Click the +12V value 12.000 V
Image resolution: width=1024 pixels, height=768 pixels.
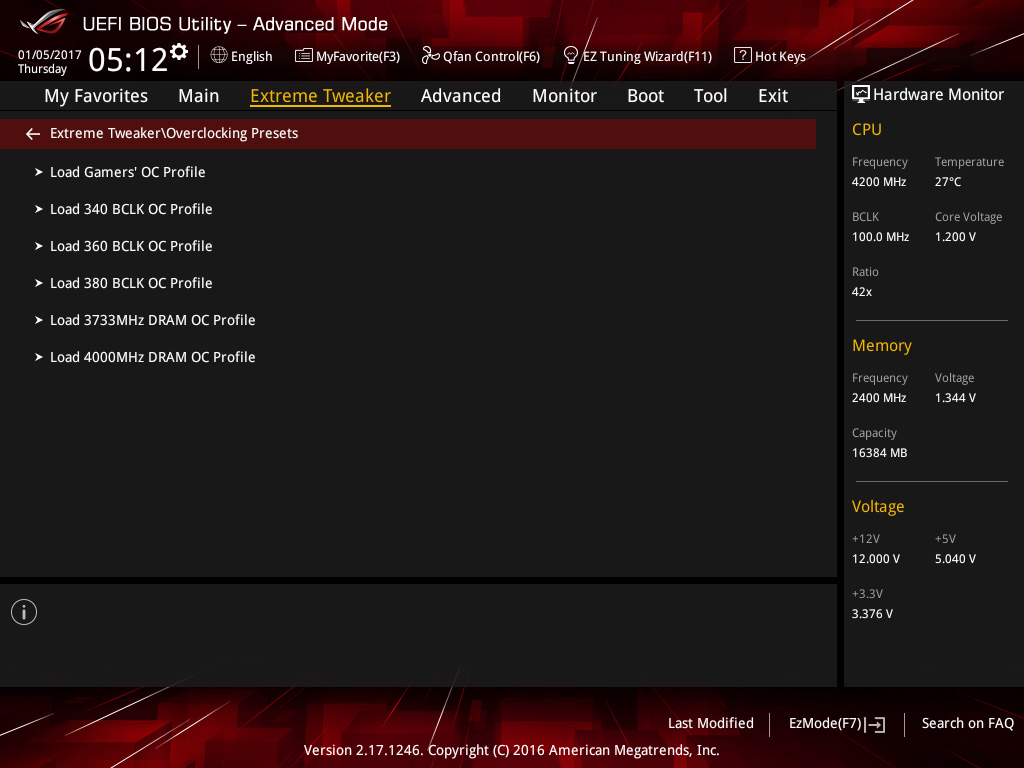click(876, 559)
